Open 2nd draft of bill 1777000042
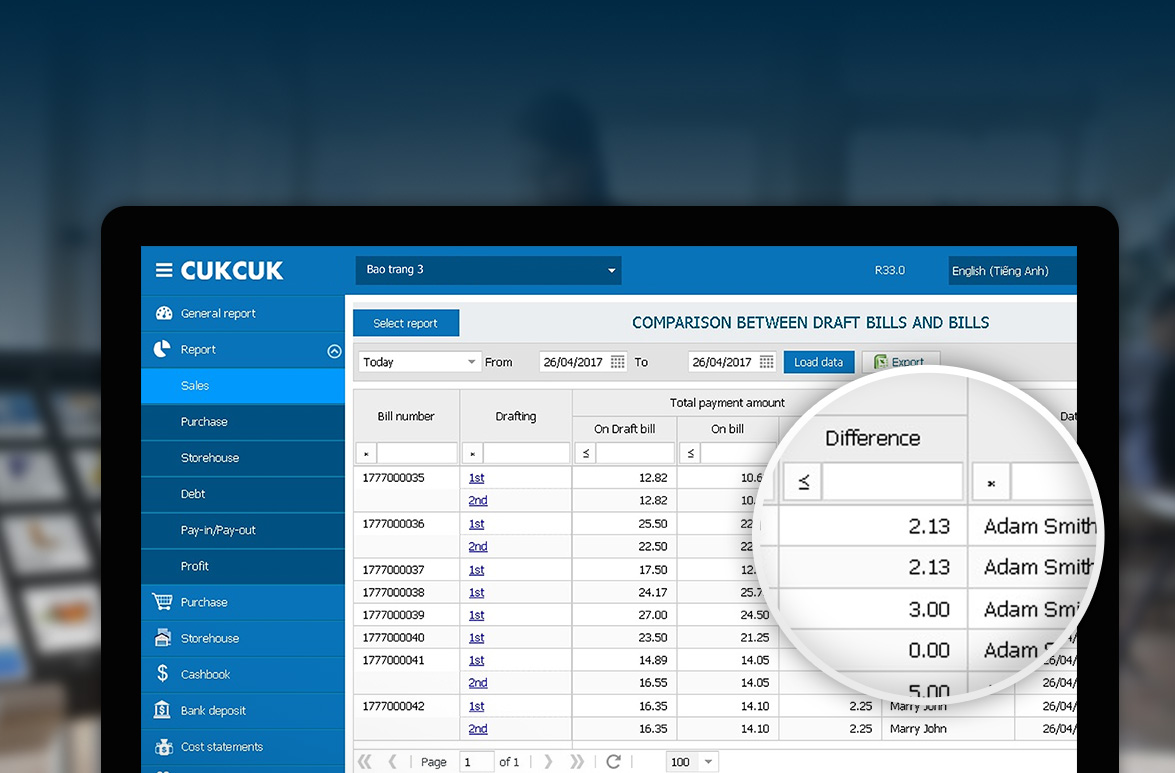 point(478,728)
